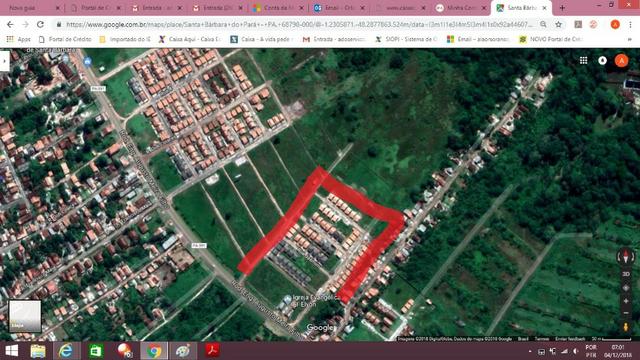The width and height of the screenshot is (640, 360).
Task: Go back to previous page in Chrome
Action: pyautogui.click(x=10, y=24)
